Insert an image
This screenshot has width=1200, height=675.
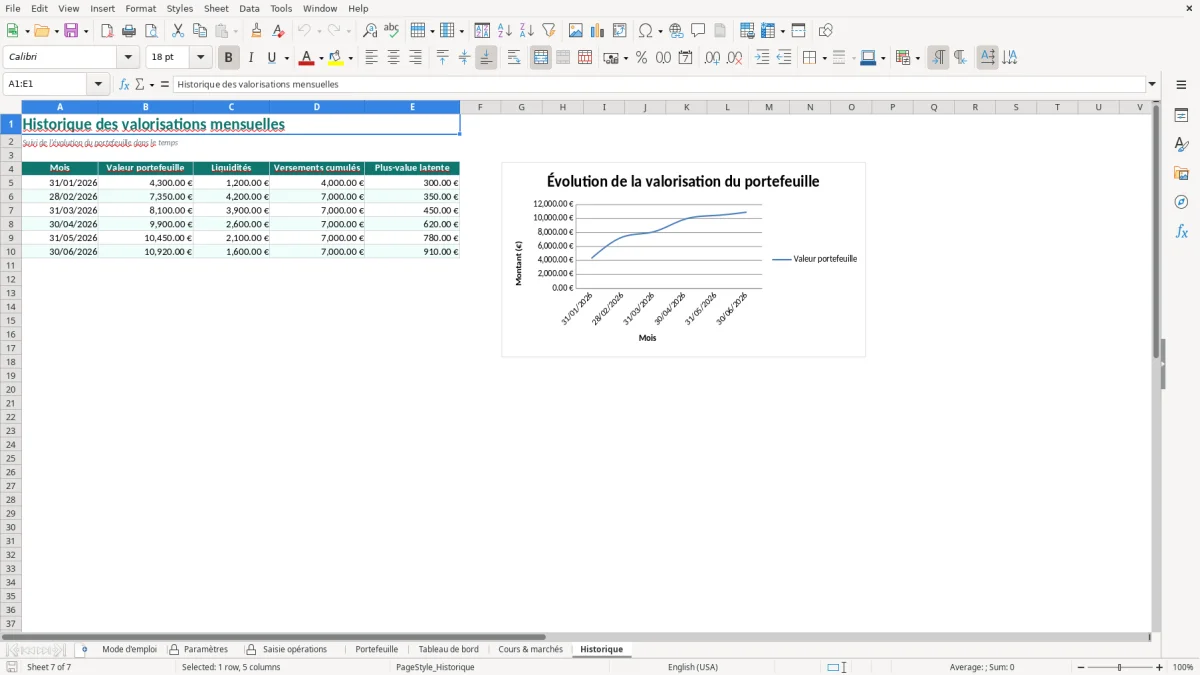576,31
